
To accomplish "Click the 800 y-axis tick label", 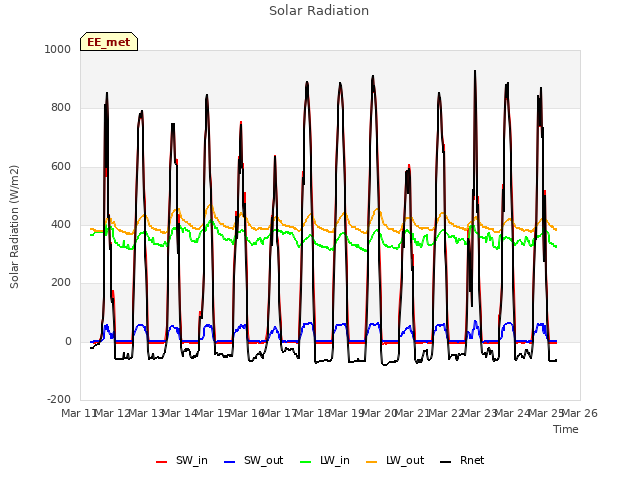I will [x=61, y=107].
